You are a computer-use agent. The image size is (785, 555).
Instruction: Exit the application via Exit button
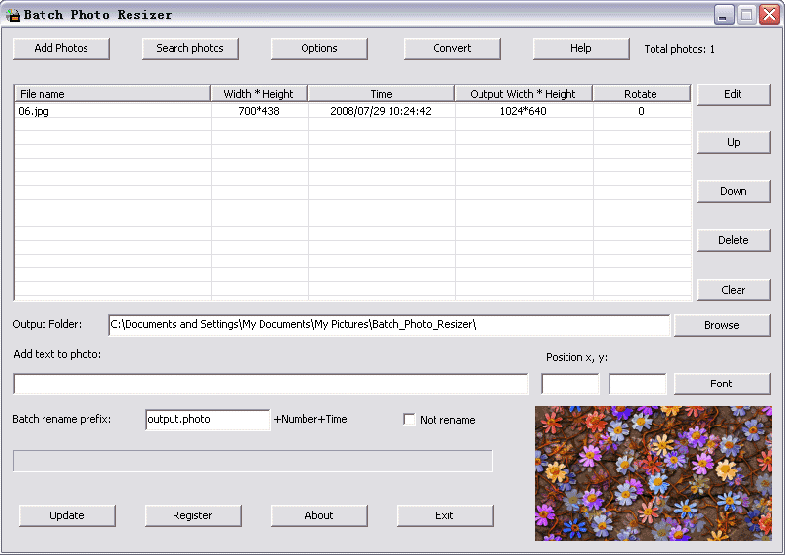click(x=445, y=515)
